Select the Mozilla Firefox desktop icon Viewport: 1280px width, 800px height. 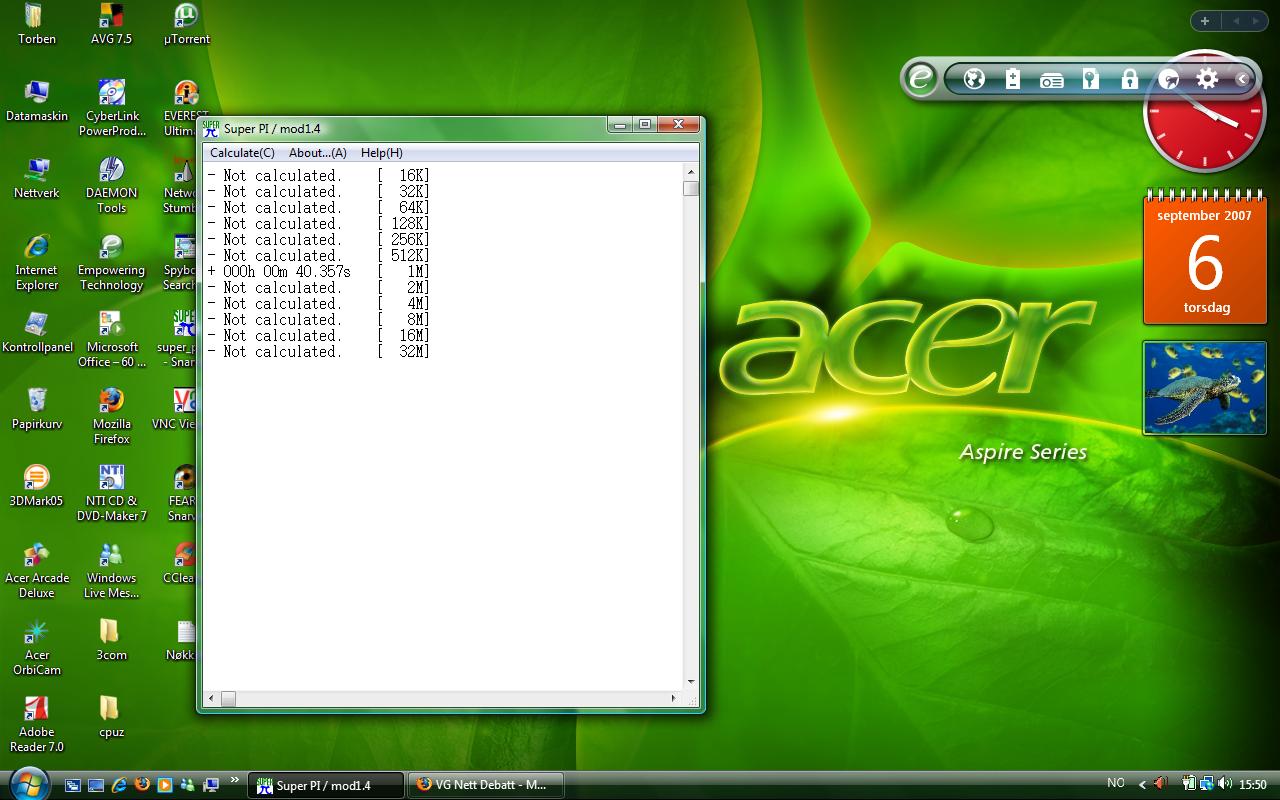pyautogui.click(x=112, y=416)
